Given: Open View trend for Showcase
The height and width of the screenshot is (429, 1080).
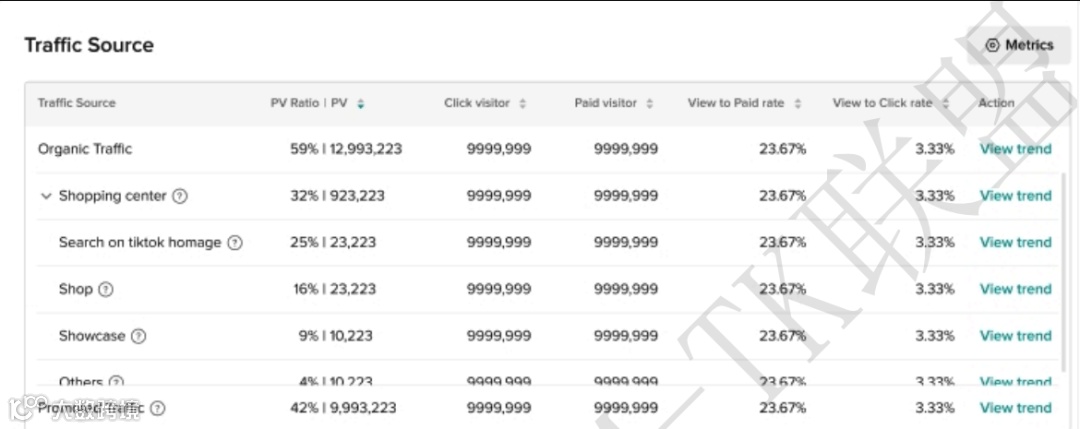Looking at the screenshot, I should (1015, 336).
